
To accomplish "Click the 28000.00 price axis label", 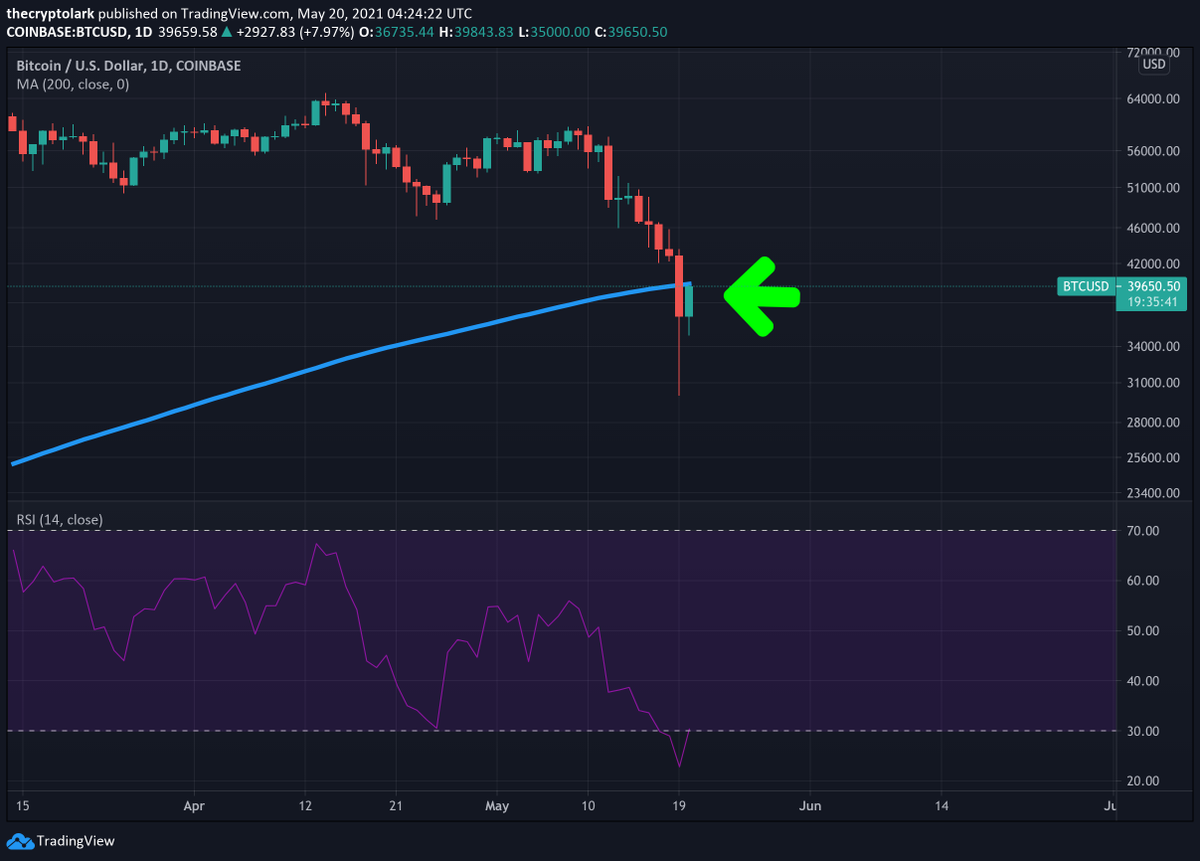I will [1152, 423].
